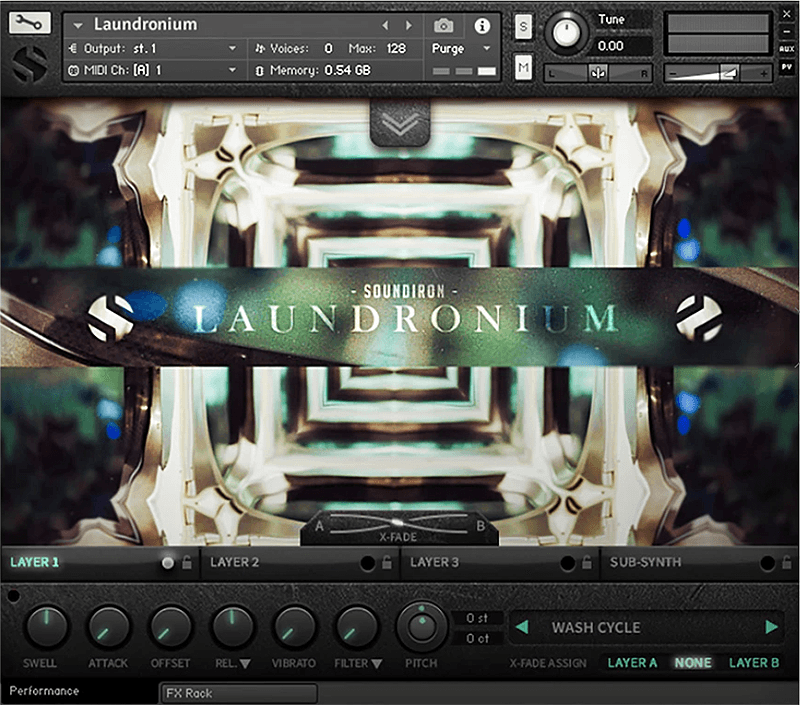Click the Layer 2 lock icon

387,562
